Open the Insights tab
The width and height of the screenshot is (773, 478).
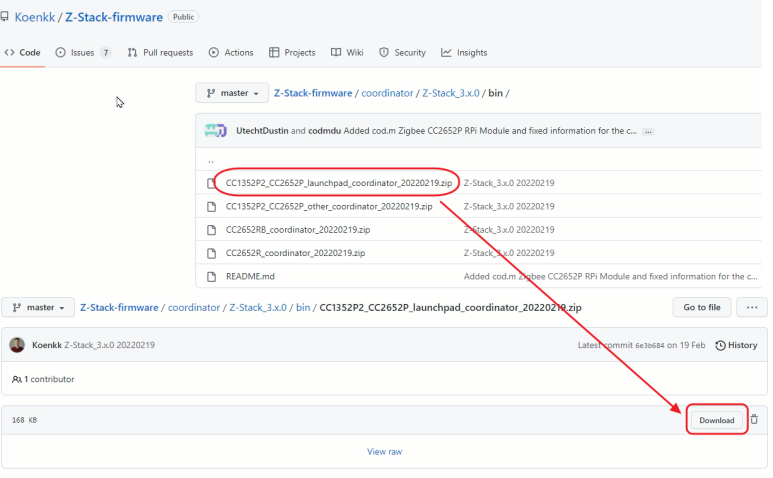[464, 53]
